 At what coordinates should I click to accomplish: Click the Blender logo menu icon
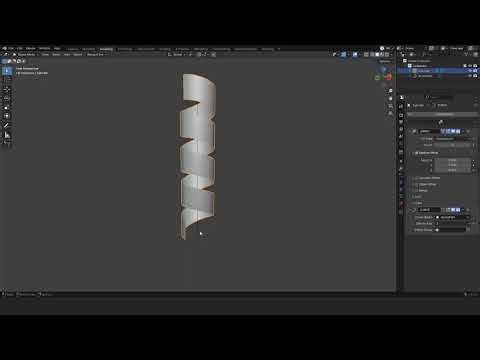[5, 49]
